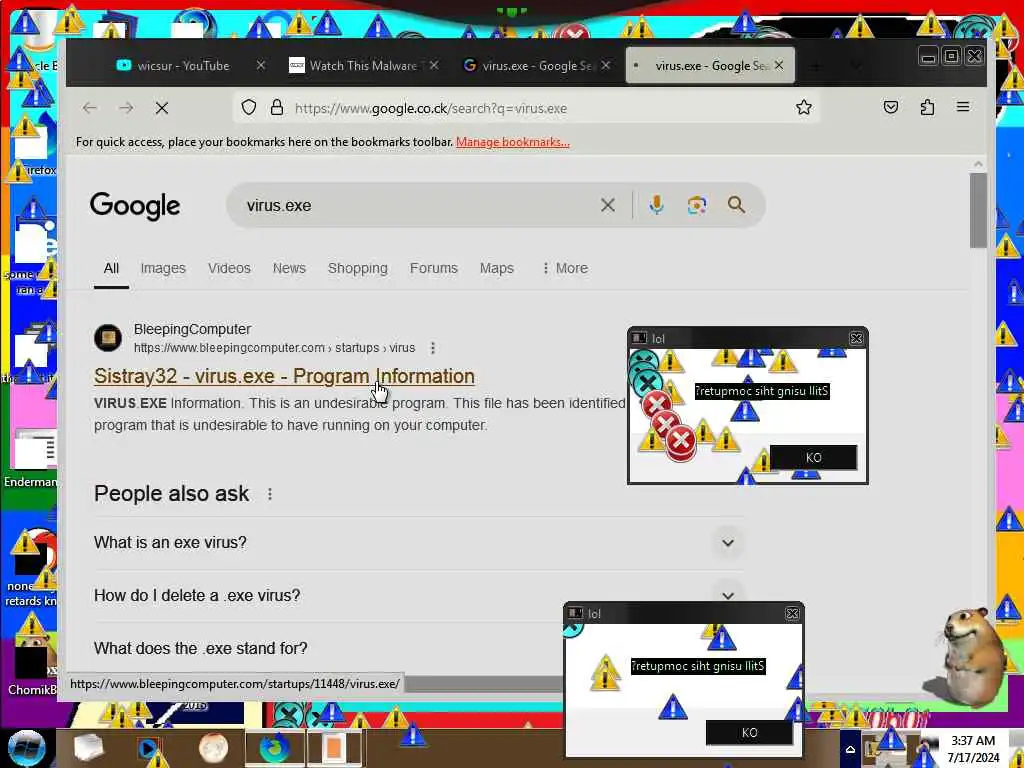
Task: Open the Pocket save icon
Action: pos(891,107)
